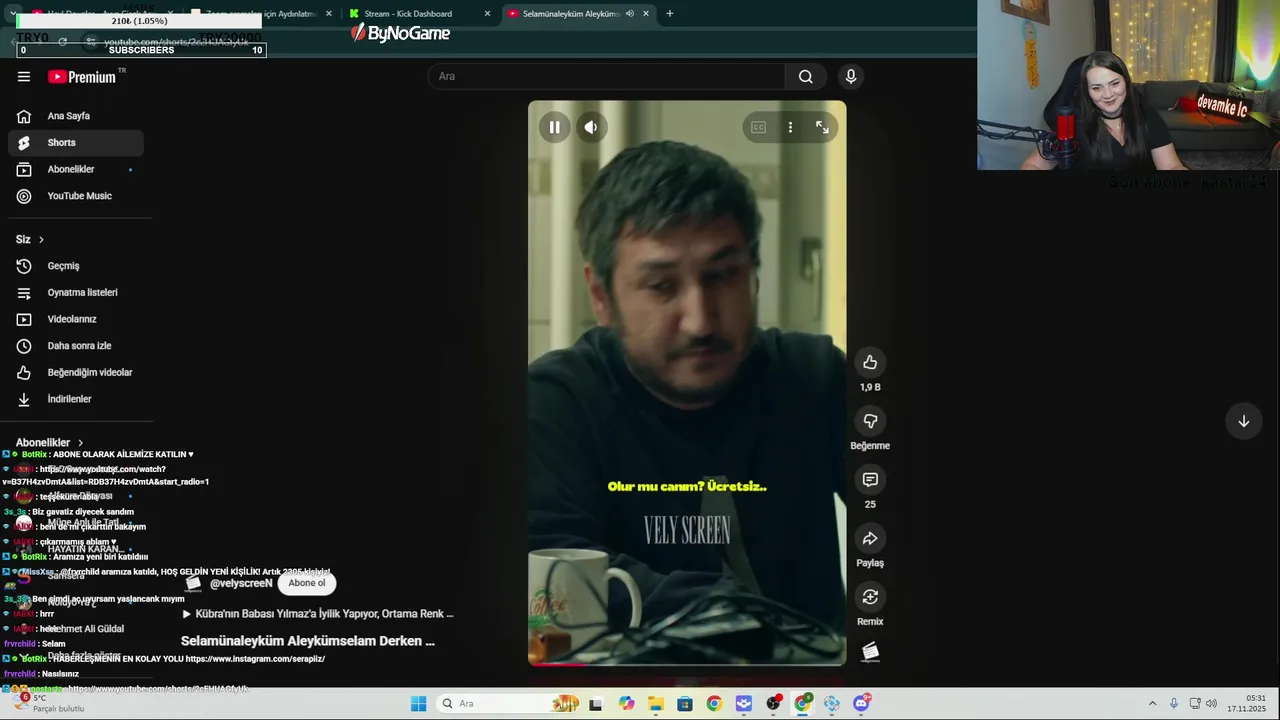Close the Selamünaleyküm YouTube tab

click(646, 14)
